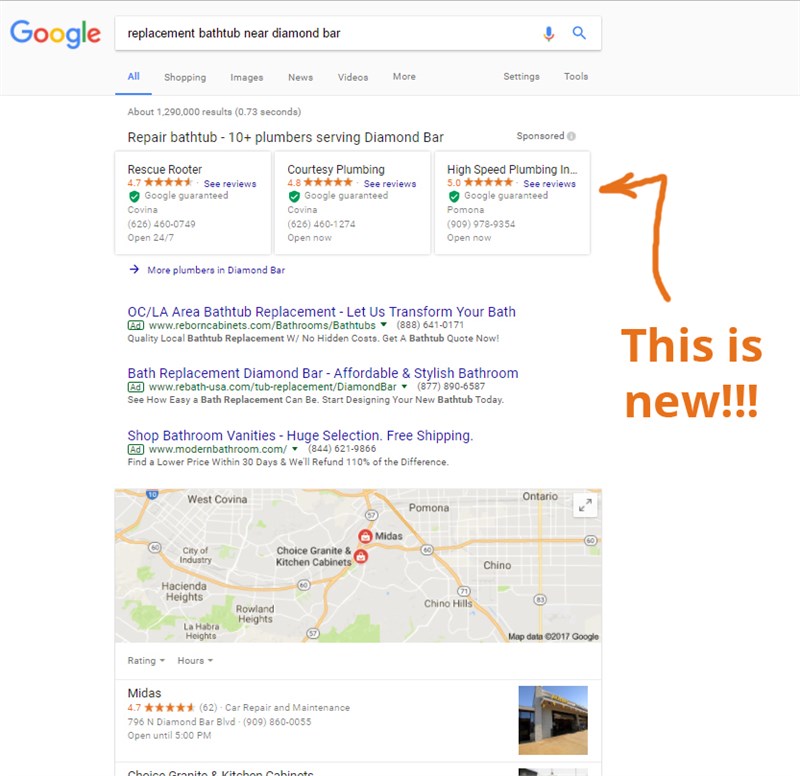Viewport: 800px width, 776px height.
Task: Click into the search query field
Action: click(327, 33)
